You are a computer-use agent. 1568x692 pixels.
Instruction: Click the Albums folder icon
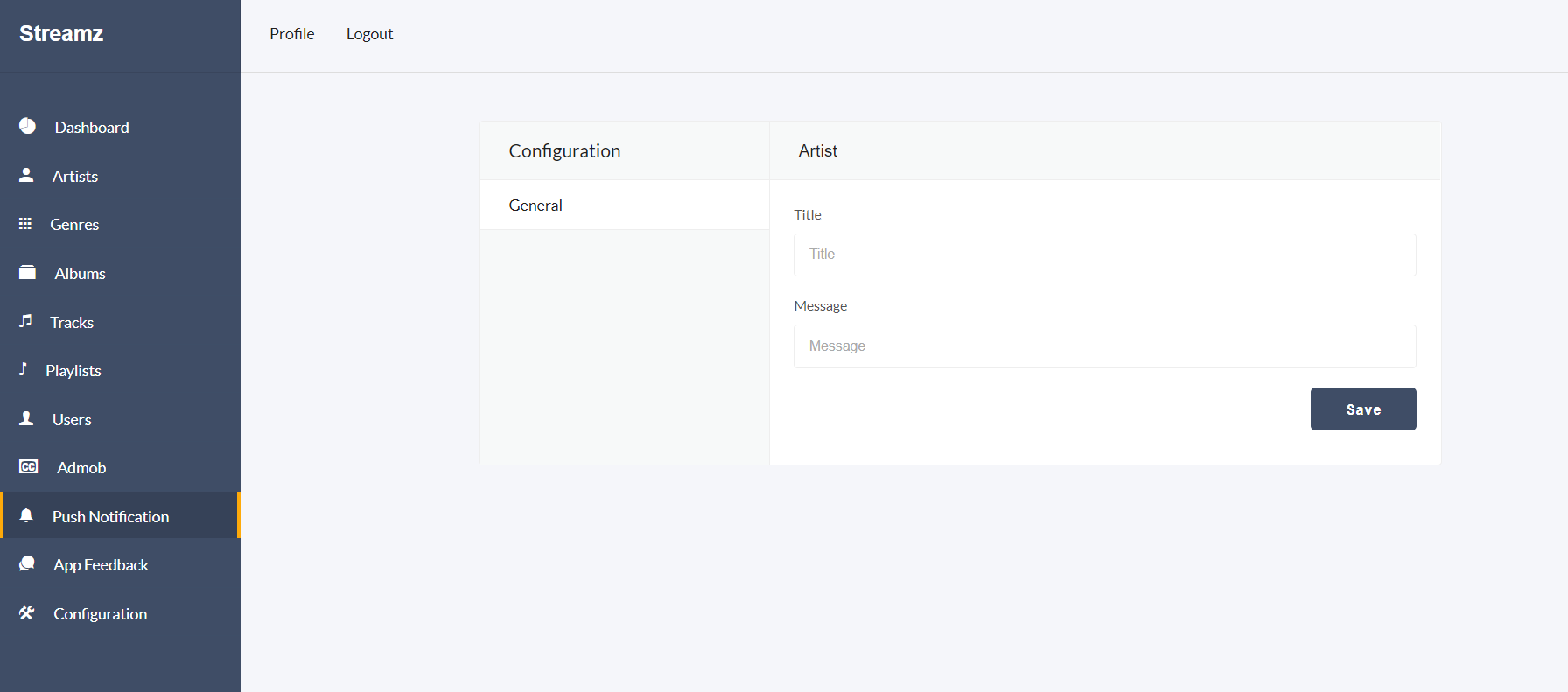click(28, 273)
